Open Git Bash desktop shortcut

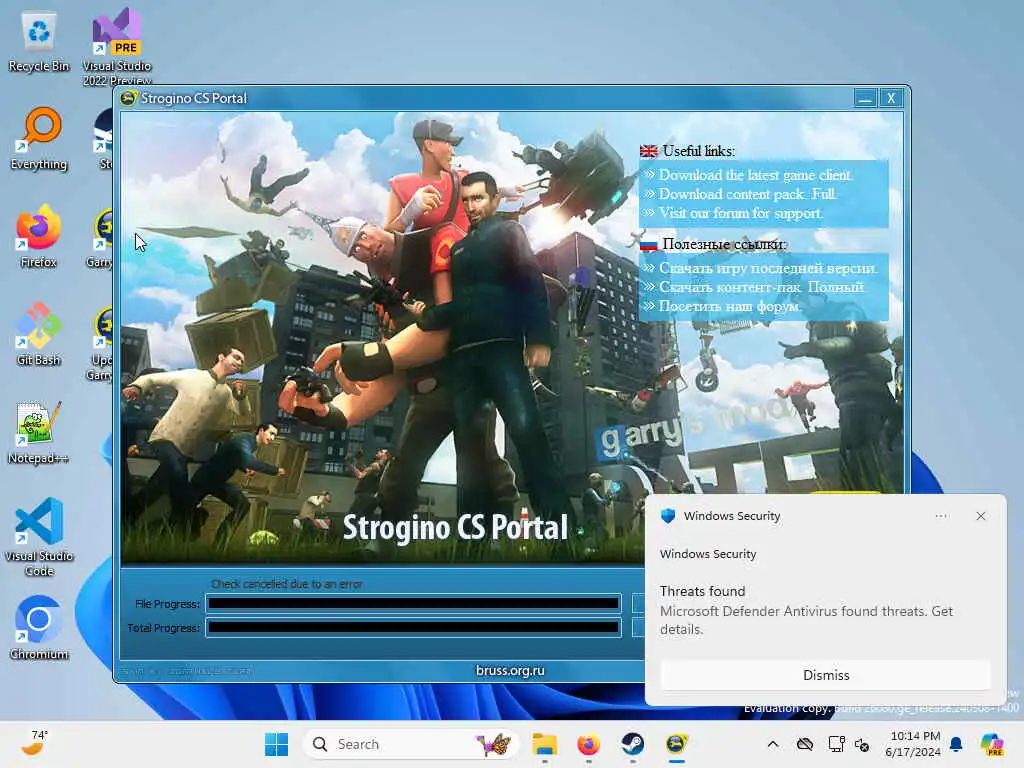[39, 334]
